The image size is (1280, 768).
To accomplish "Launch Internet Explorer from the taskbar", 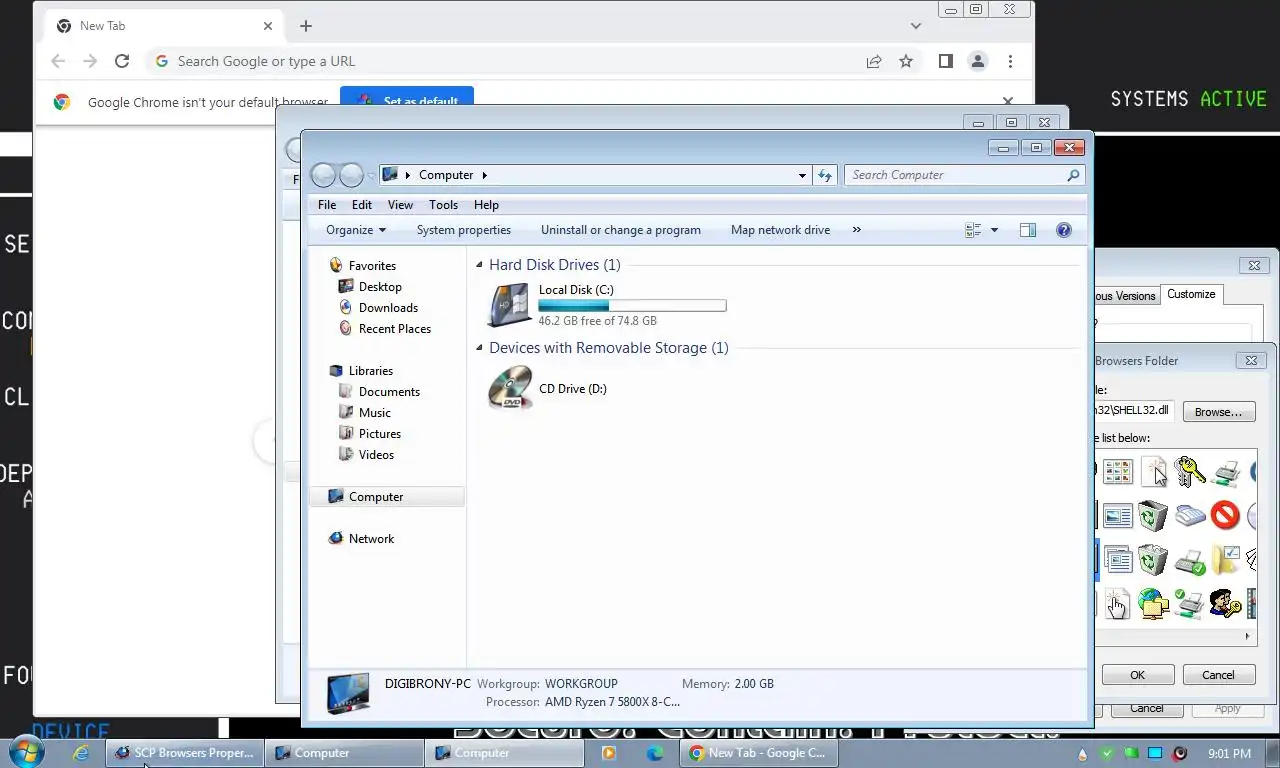I will tap(81, 753).
